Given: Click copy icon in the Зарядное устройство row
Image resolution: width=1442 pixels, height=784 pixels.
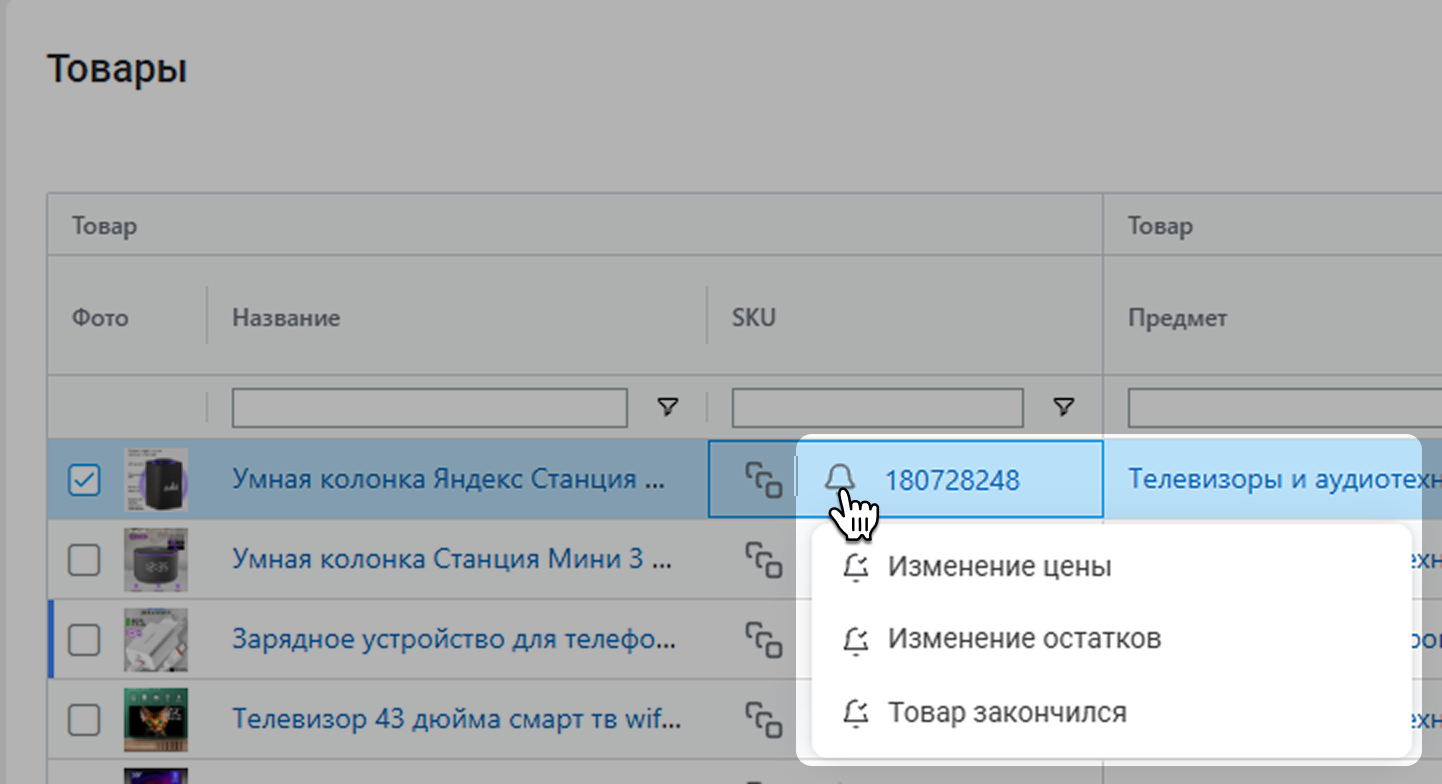Looking at the screenshot, I should [x=763, y=640].
